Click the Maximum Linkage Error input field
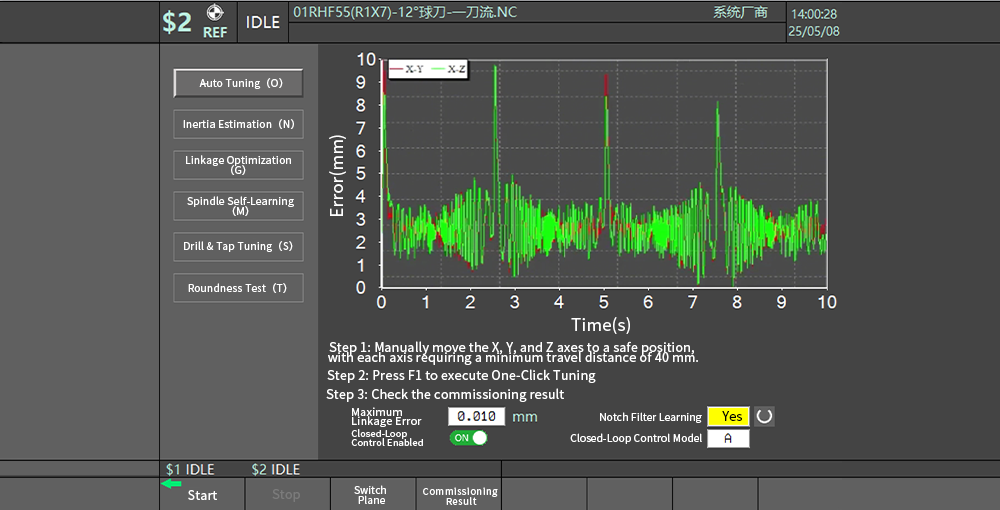This screenshot has height=510, width=1000. (x=475, y=416)
